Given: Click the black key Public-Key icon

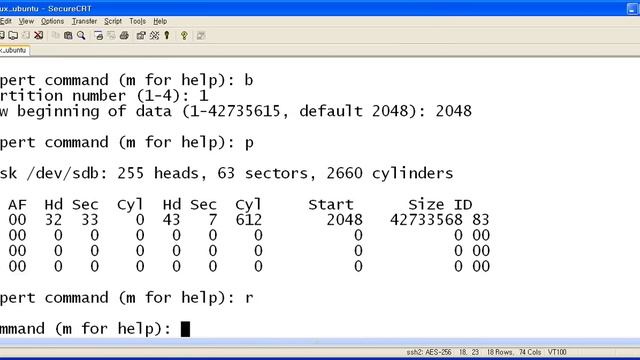Looking at the screenshot, I should pyautogui.click(x=167, y=36).
